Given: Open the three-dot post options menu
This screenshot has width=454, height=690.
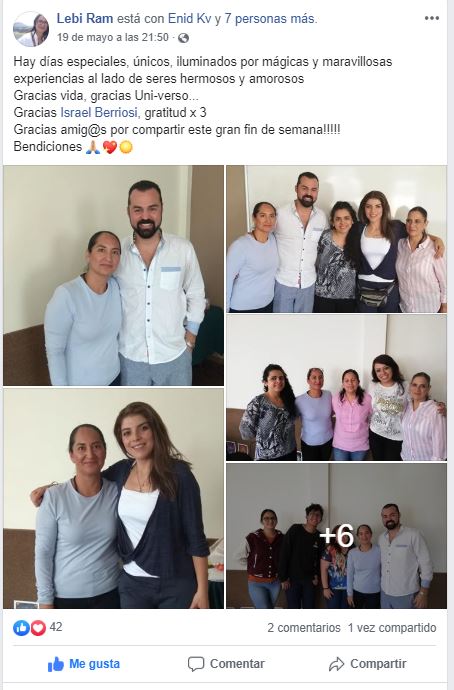Looking at the screenshot, I should (x=432, y=18).
